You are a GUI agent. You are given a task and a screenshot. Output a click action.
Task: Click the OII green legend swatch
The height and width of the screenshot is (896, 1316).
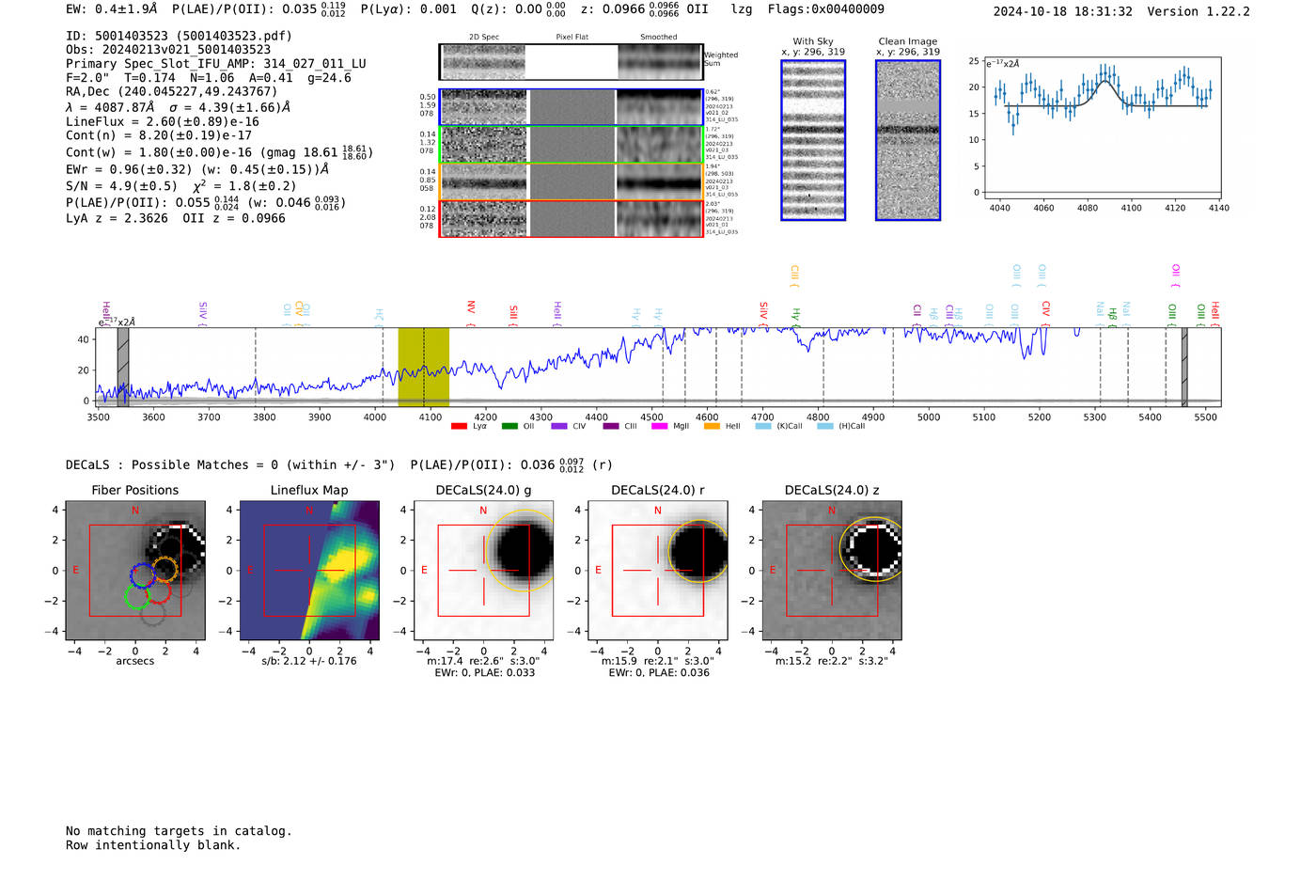[x=509, y=427]
